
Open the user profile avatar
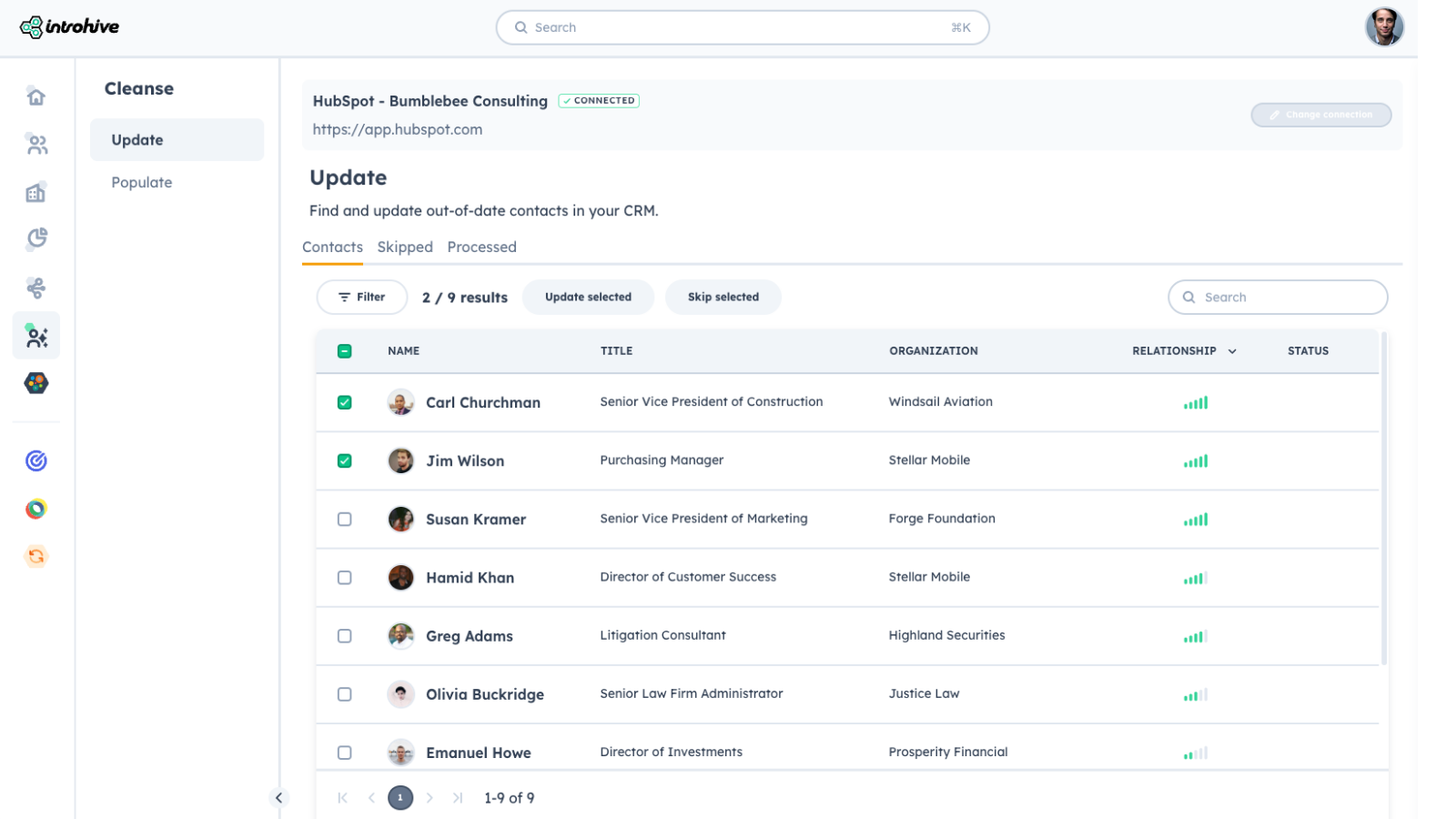[1383, 27]
